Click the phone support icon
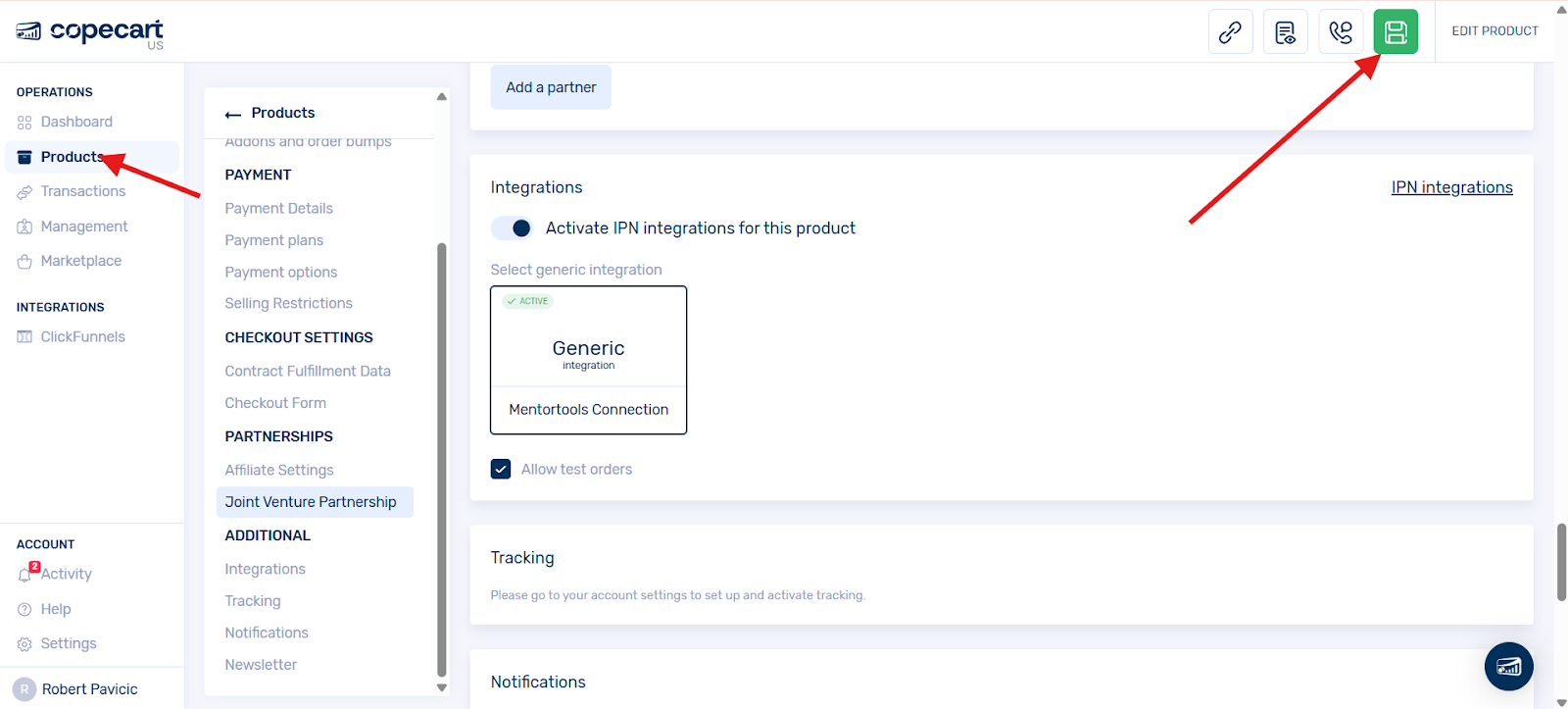 1341,31
